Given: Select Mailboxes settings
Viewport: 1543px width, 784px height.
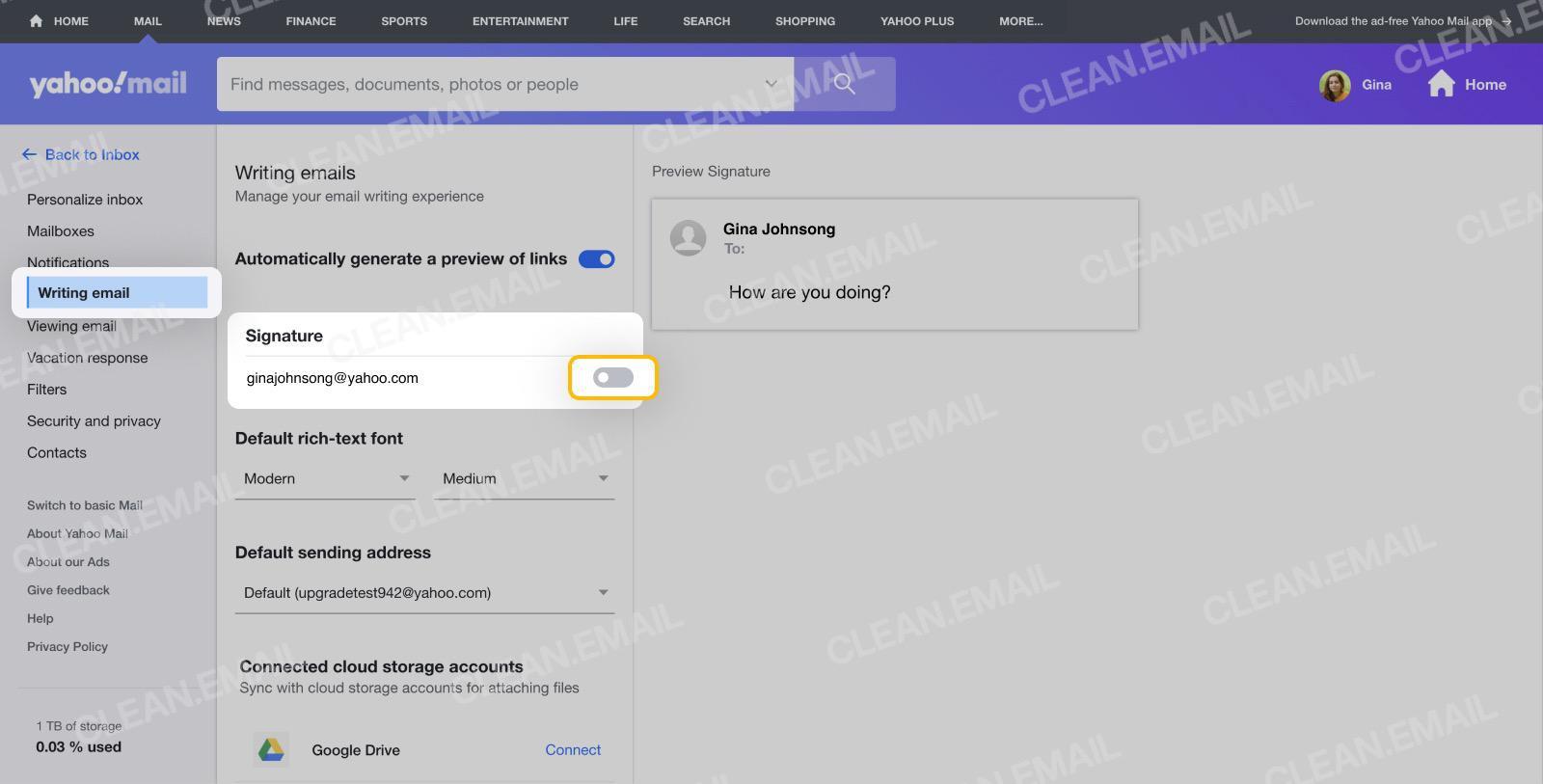Looking at the screenshot, I should point(61,231).
